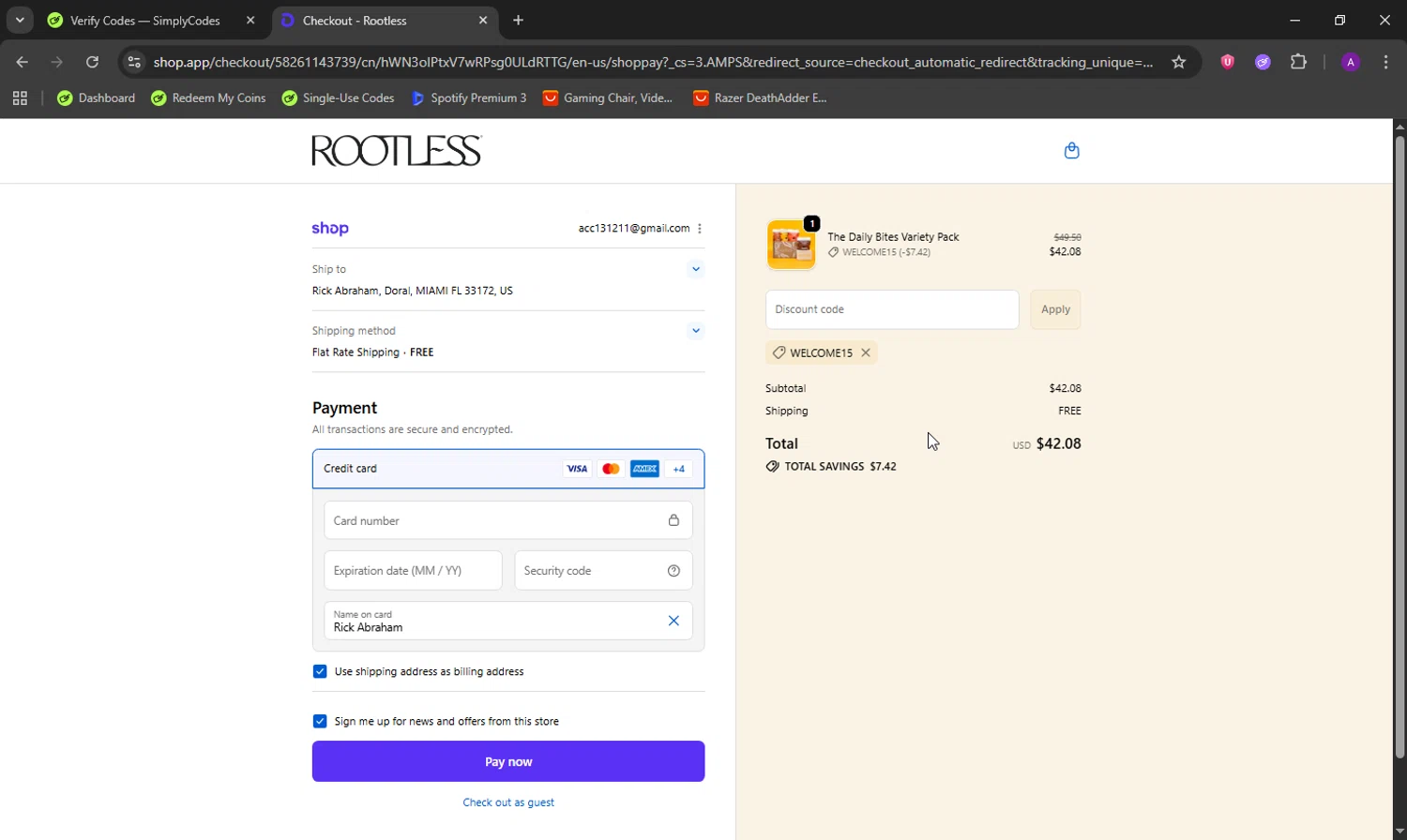Viewport: 1407px width, 840px height.
Task: Click the acc131211@gmail.com email text
Action: (x=634, y=228)
